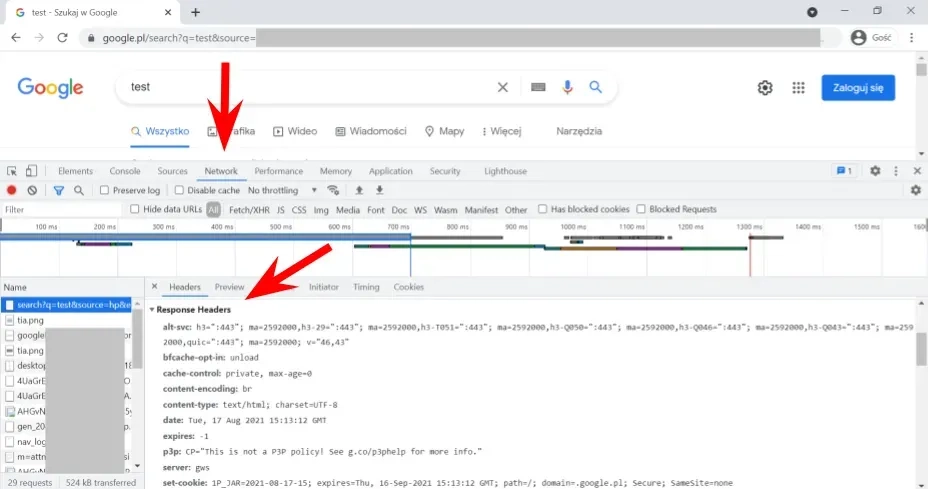Viewport: 929px width, 489px height.
Task: Open a new browser tab
Action: [x=196, y=12]
